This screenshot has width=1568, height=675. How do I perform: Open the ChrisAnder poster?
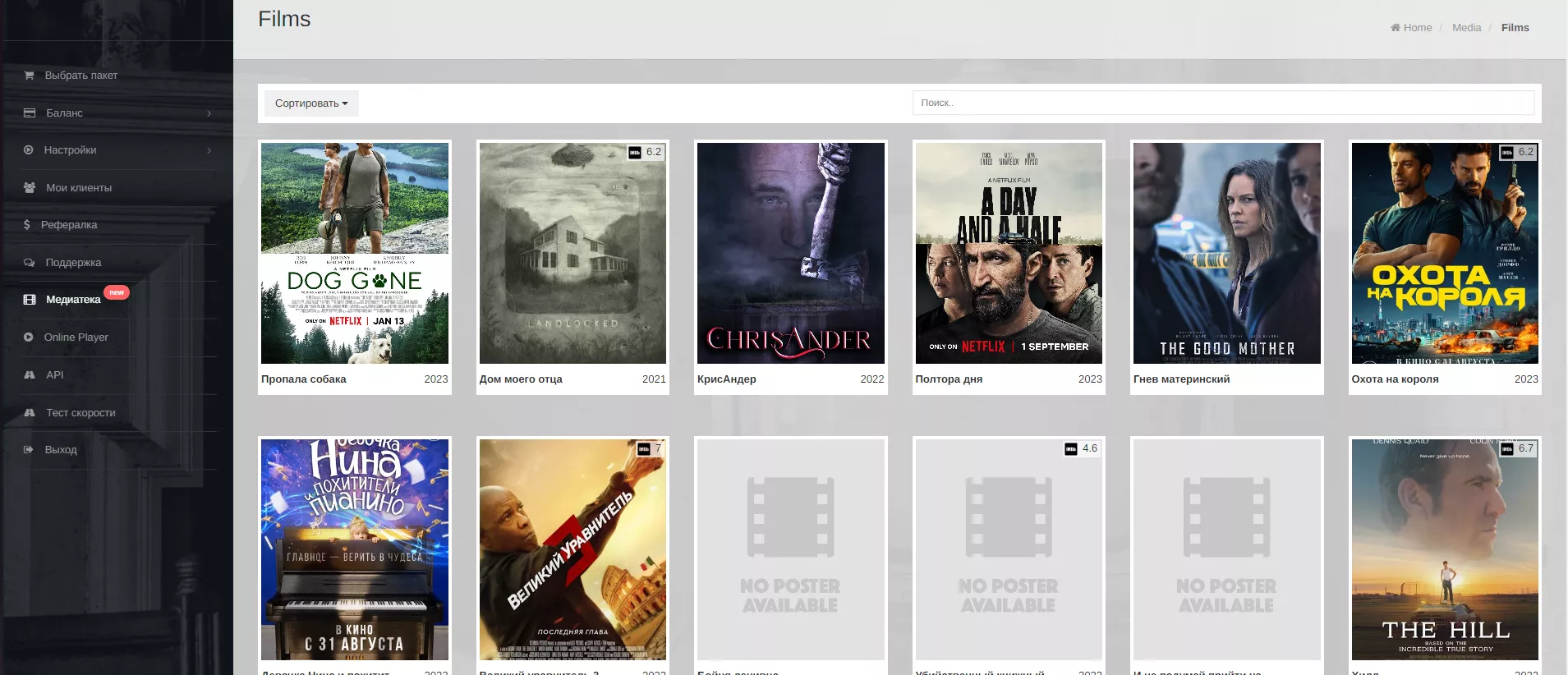[791, 253]
